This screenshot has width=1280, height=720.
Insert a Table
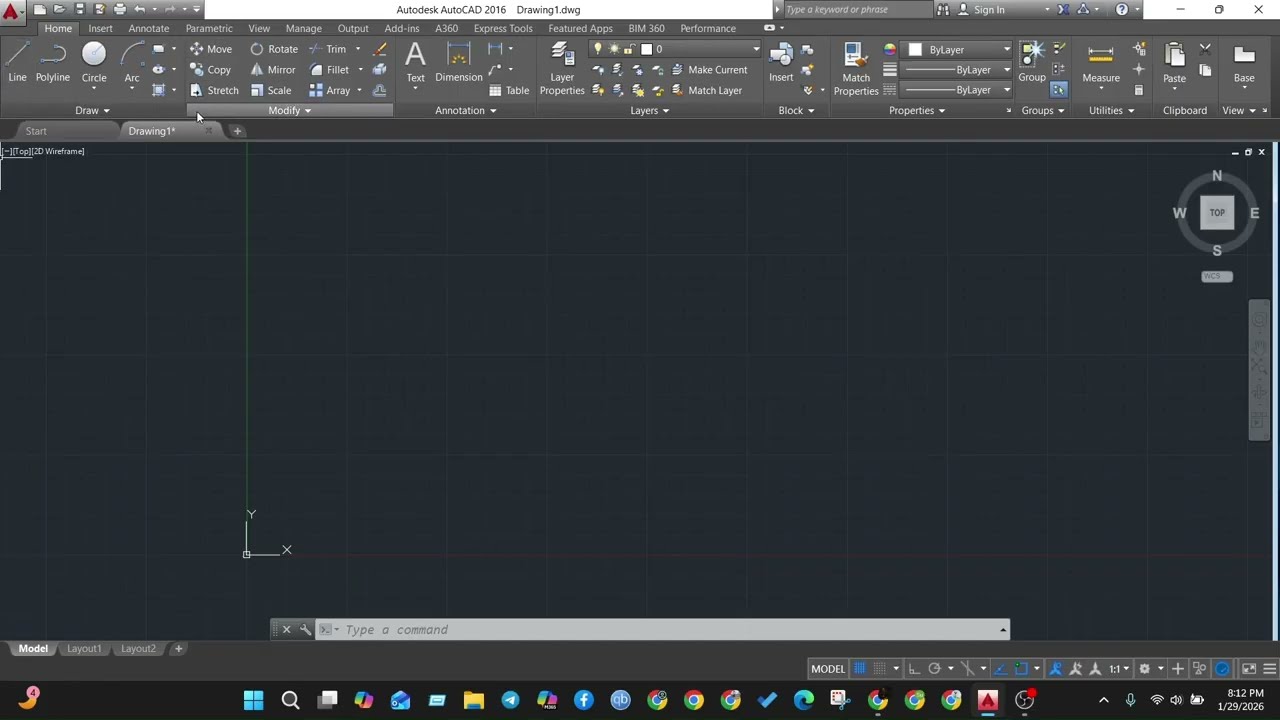(509, 90)
